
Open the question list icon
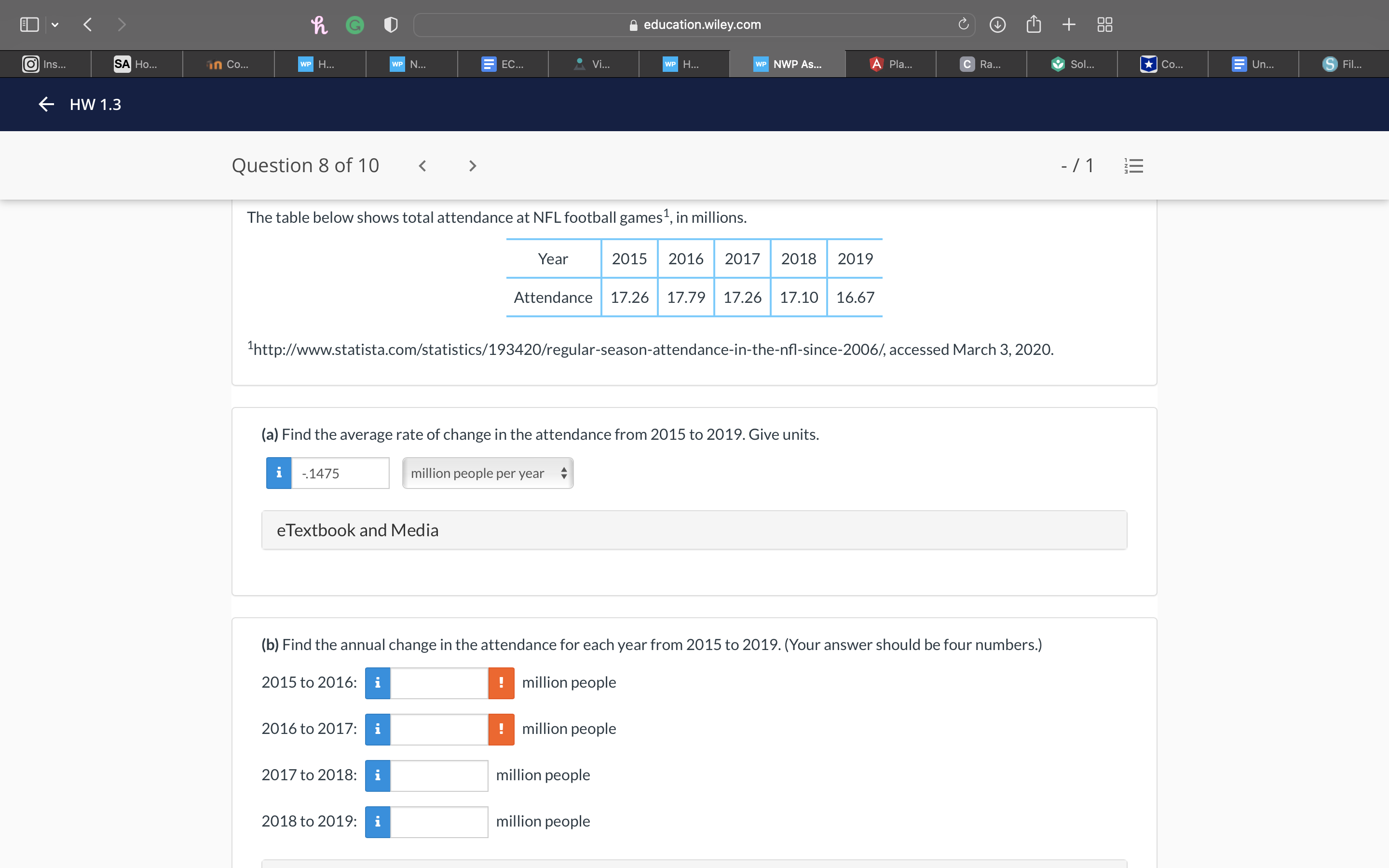coord(1133,166)
